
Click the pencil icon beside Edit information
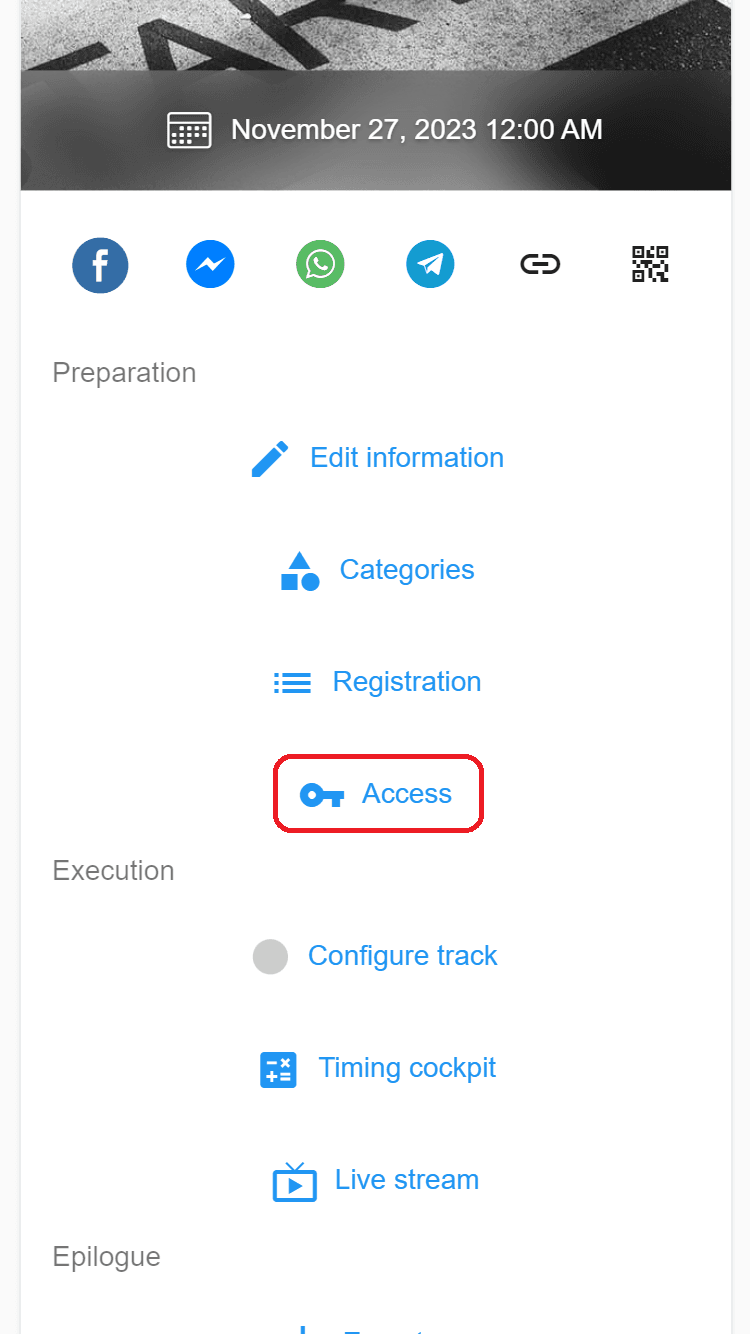270,458
